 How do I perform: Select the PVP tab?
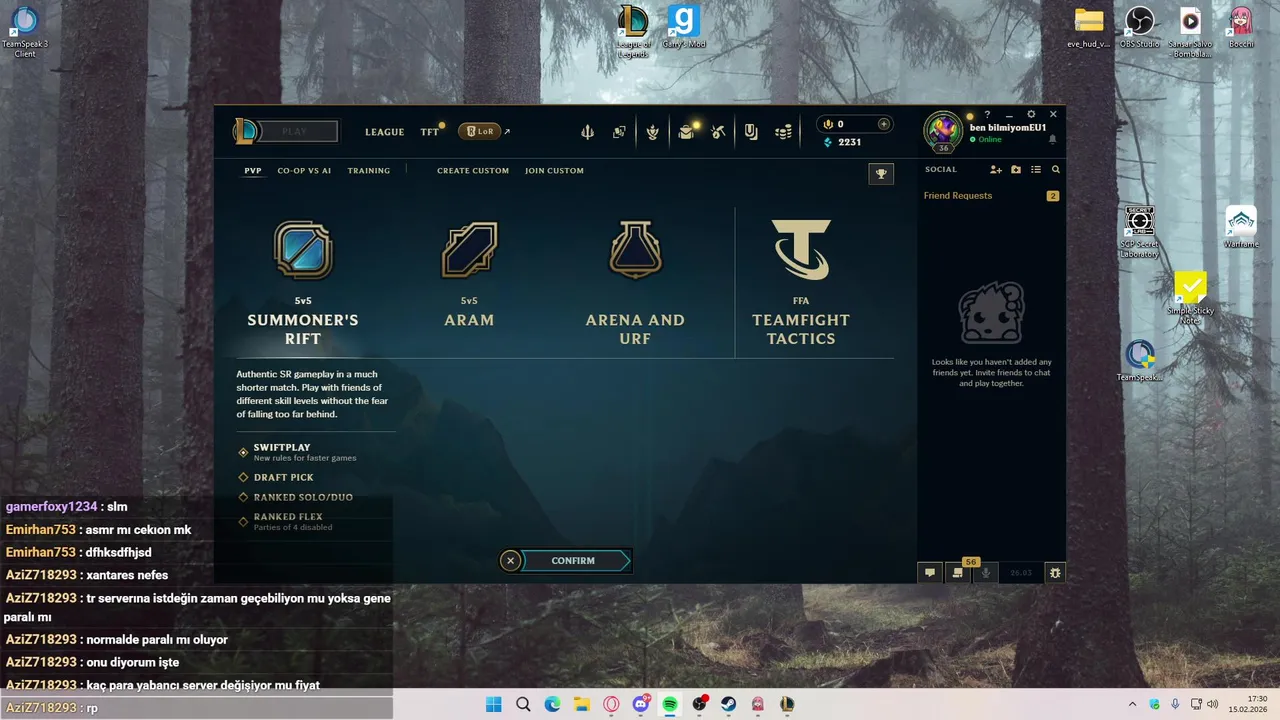tap(253, 171)
